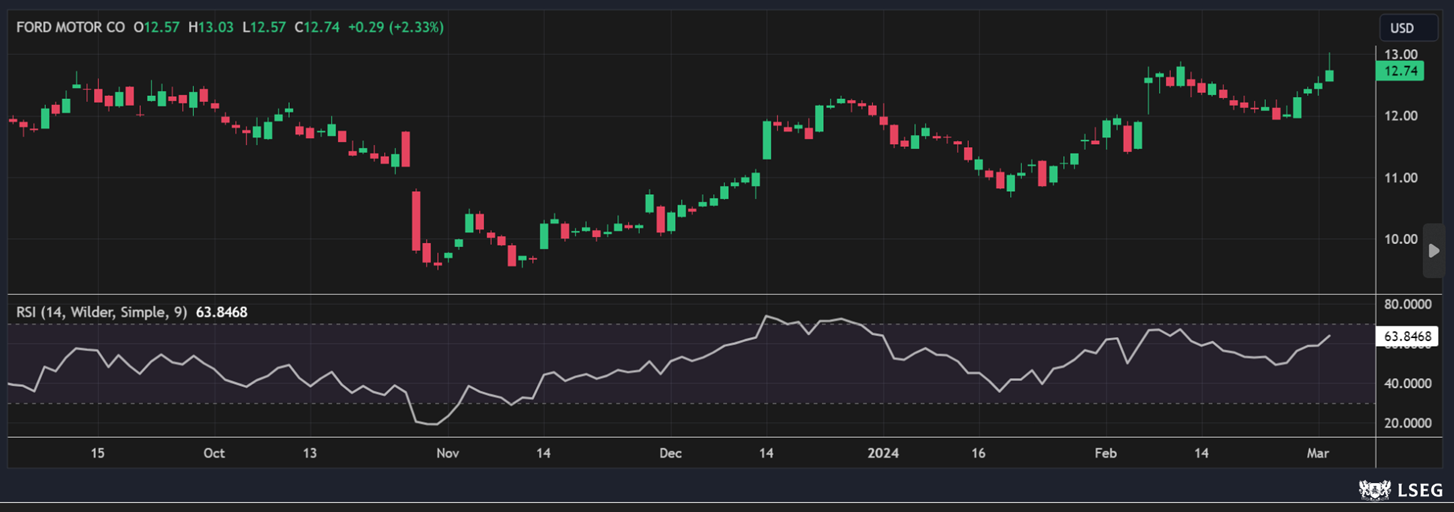Click the LSEG logo
Viewport: 1454px width, 512px height.
[x=1401, y=490]
